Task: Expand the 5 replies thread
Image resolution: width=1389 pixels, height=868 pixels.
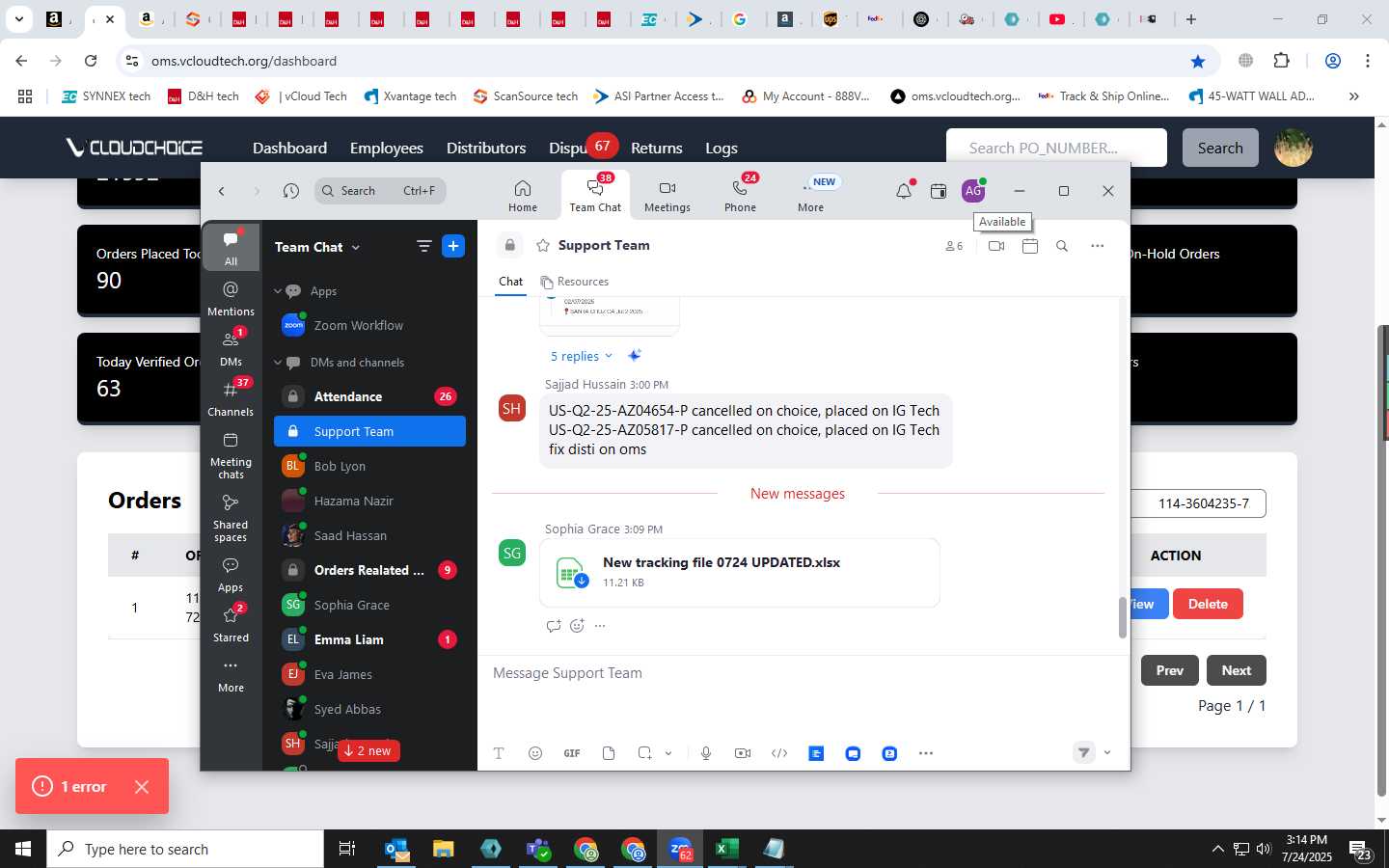Action: (x=581, y=356)
